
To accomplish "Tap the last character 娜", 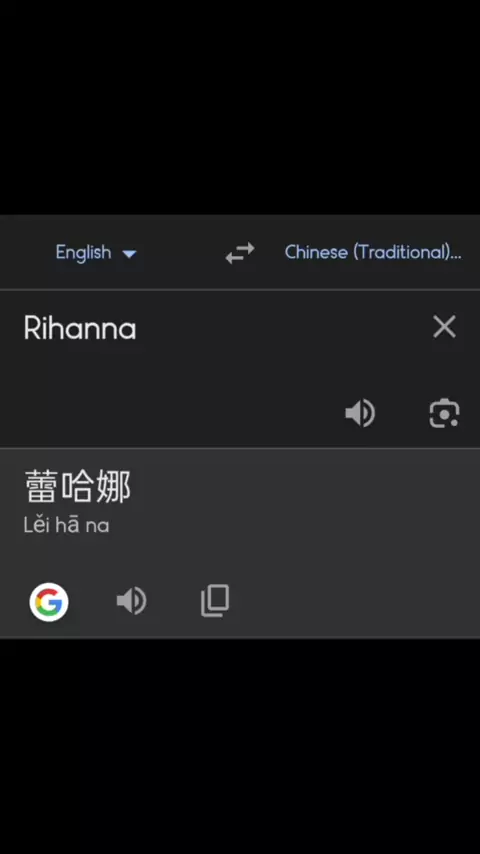I will tap(114, 487).
